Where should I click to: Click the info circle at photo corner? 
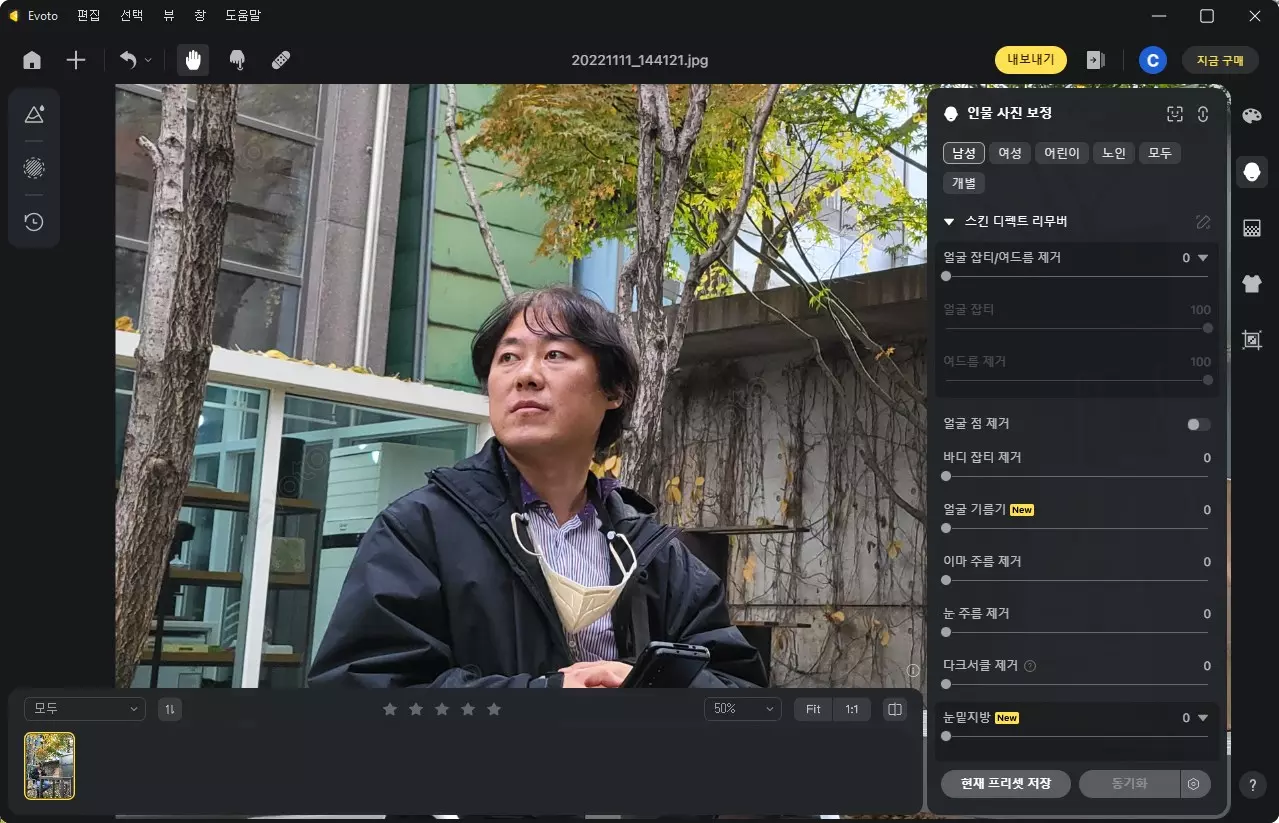pyautogui.click(x=913, y=670)
